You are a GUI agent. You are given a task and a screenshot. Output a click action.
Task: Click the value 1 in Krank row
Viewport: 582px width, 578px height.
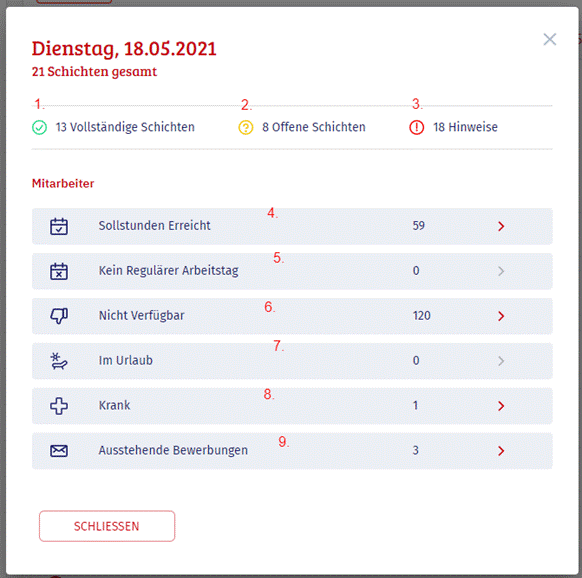pyautogui.click(x=415, y=405)
